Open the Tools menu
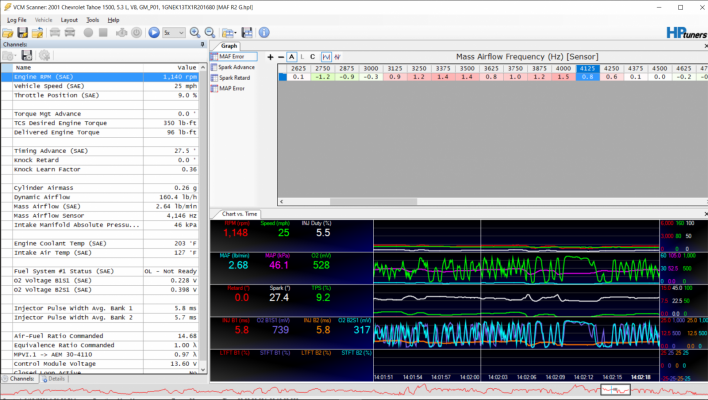This screenshot has height=400, width=708. [x=93, y=20]
